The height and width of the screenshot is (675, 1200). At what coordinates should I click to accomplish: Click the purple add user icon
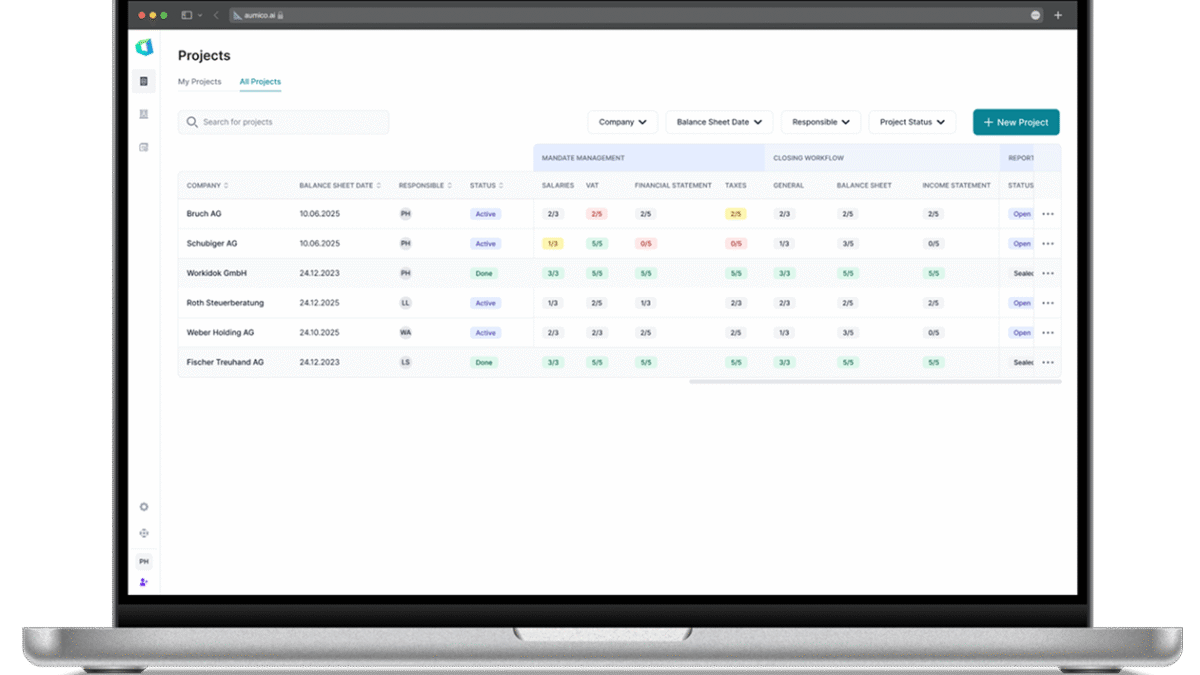point(144,582)
